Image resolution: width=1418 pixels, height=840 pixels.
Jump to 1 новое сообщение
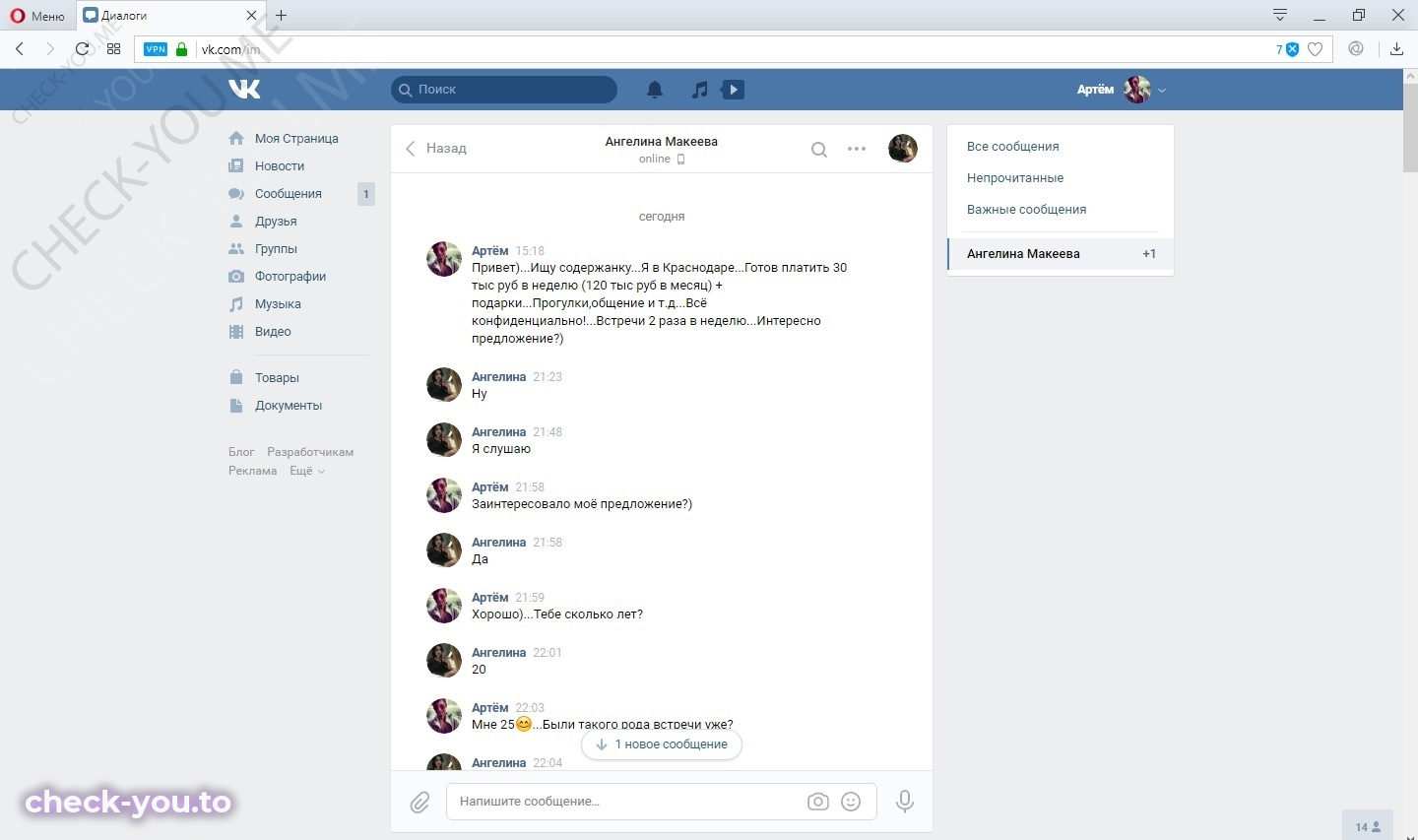tap(662, 744)
